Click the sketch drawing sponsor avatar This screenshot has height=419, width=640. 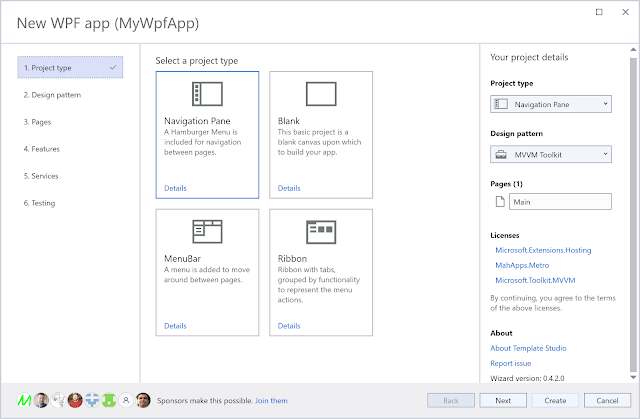58,401
